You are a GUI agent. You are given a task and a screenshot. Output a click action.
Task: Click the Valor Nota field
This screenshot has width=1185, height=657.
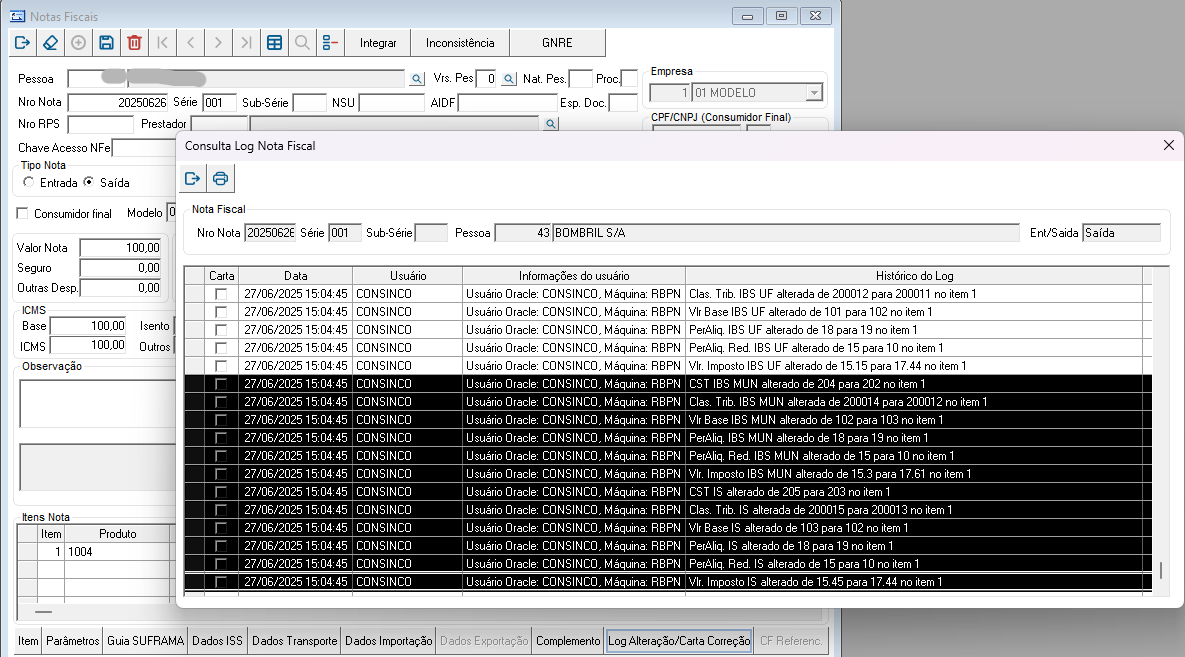coord(120,248)
